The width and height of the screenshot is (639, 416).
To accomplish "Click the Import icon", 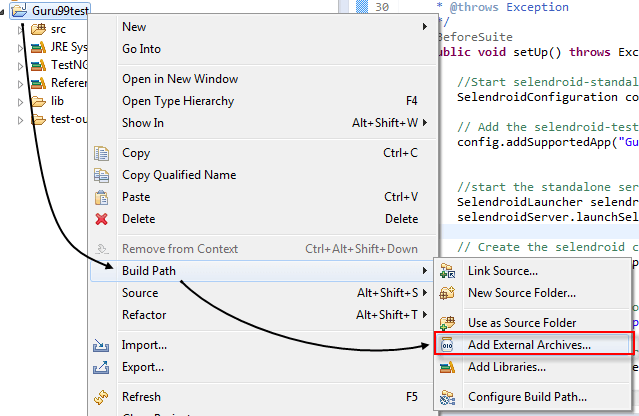I will 101,345.
